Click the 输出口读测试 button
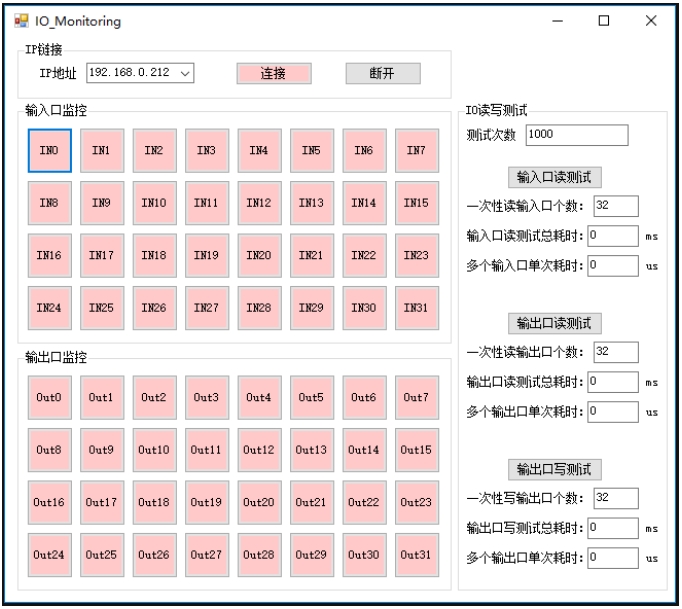 click(555, 323)
